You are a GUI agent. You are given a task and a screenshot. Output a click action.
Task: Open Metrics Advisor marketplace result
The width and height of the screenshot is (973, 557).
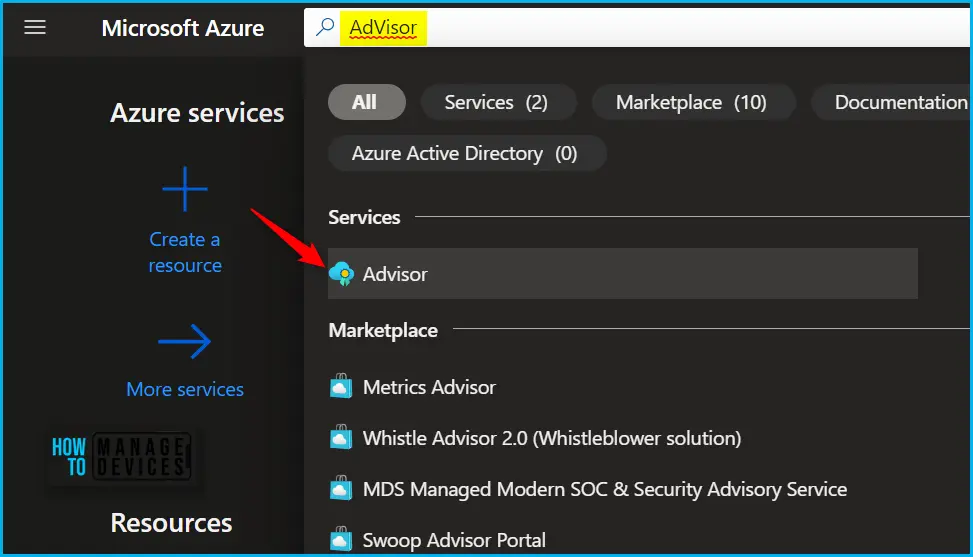(429, 387)
